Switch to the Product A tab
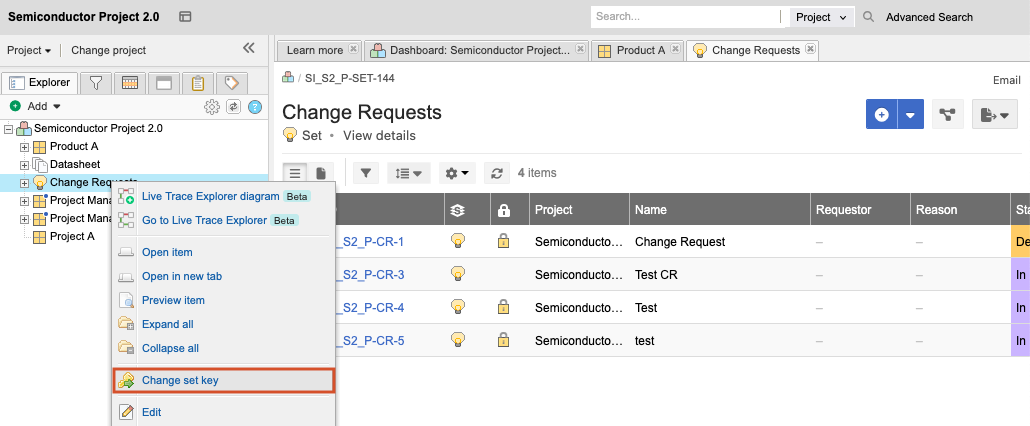1030x426 pixels. click(x=636, y=50)
